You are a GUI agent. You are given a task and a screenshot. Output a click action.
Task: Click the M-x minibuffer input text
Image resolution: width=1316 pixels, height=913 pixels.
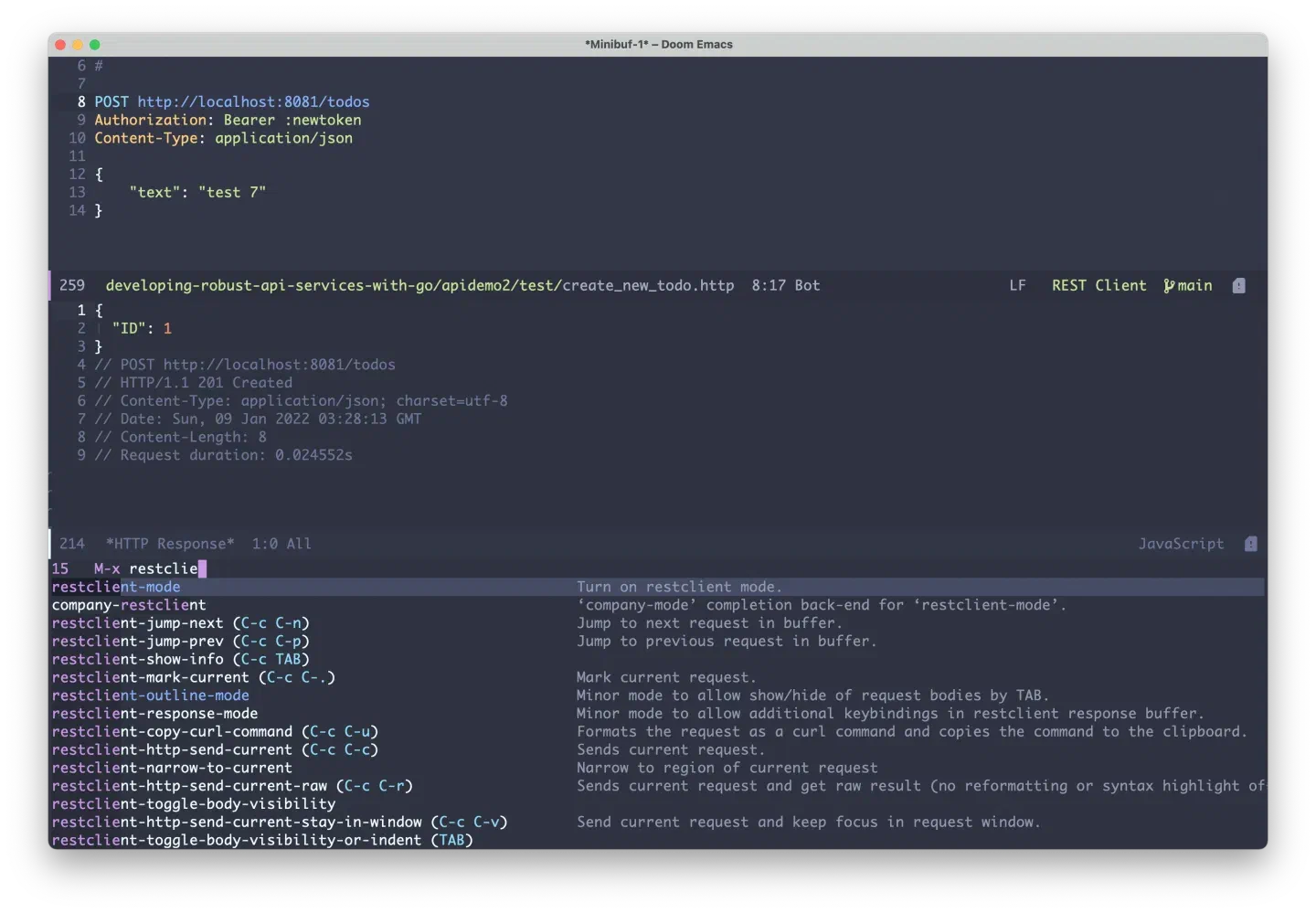164,568
